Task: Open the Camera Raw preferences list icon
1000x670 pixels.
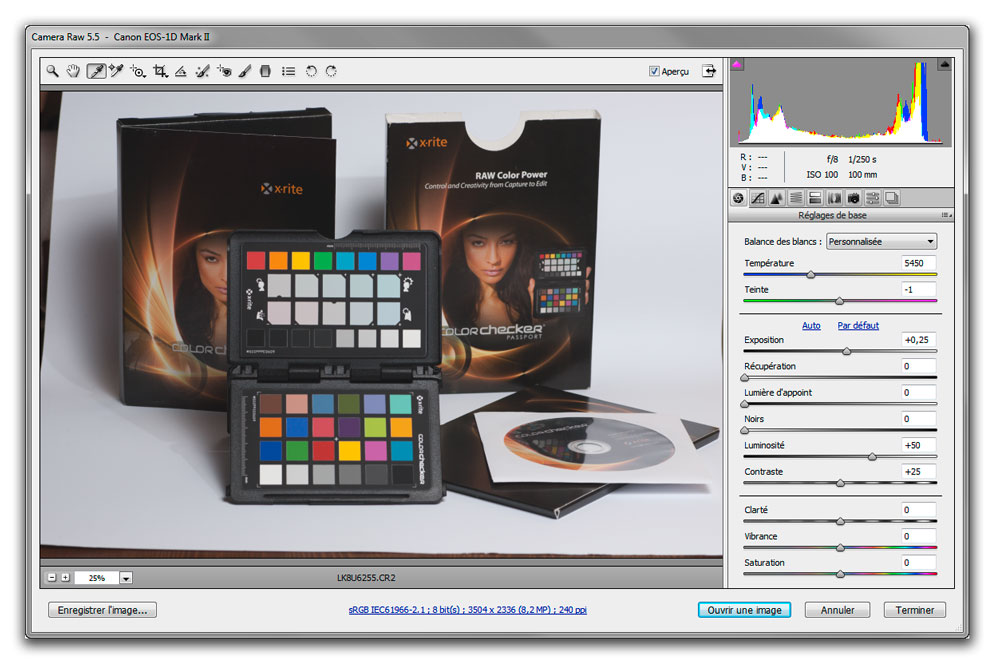Action: [289, 71]
